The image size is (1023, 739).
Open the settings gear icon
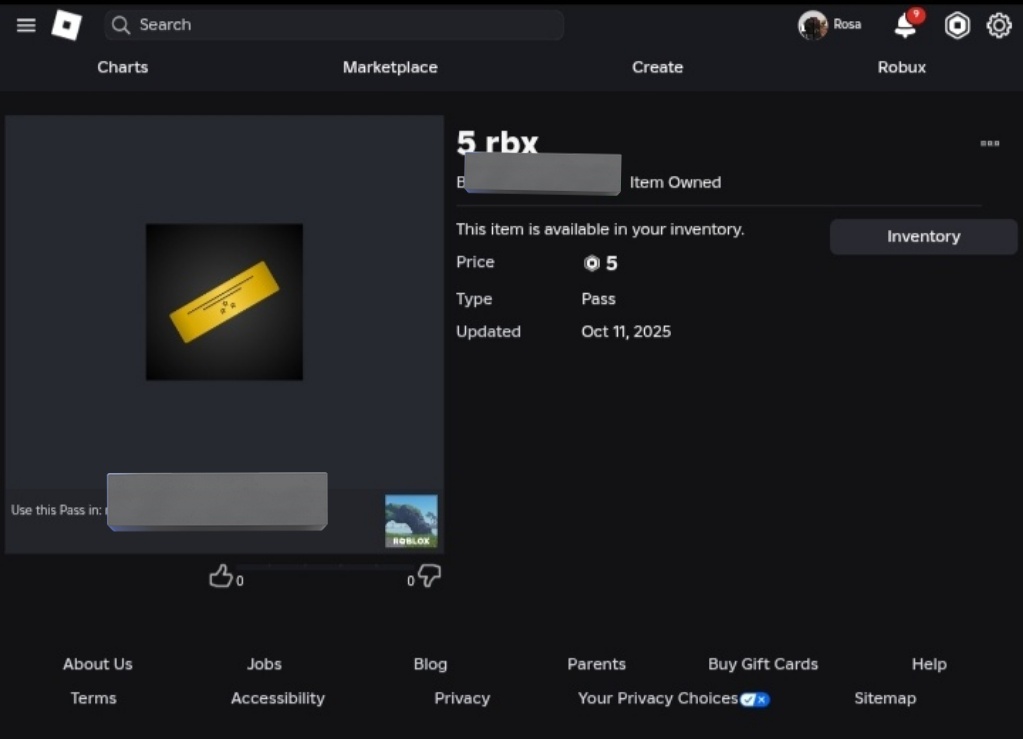999,25
